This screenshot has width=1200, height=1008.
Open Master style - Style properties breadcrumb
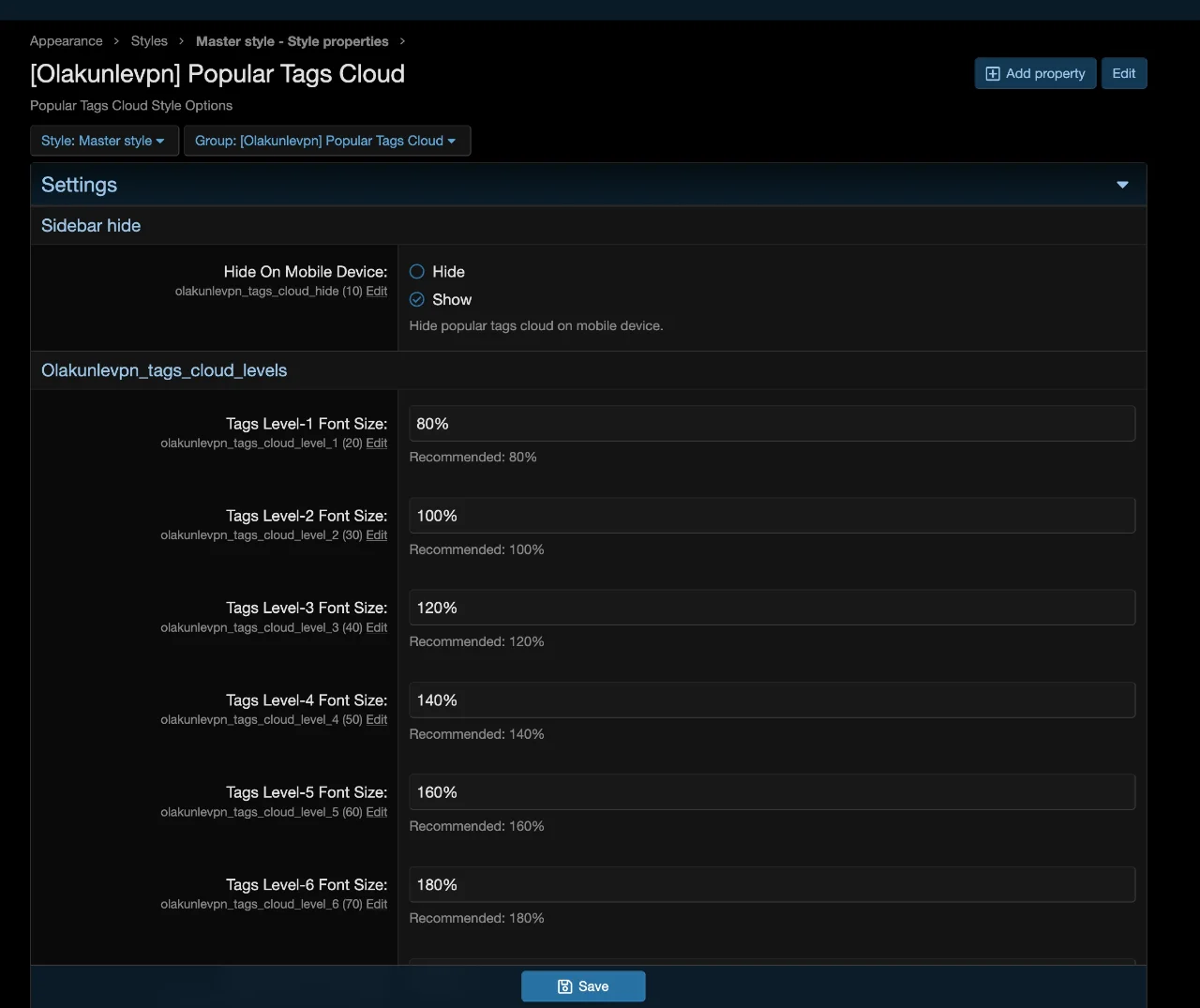click(x=292, y=41)
